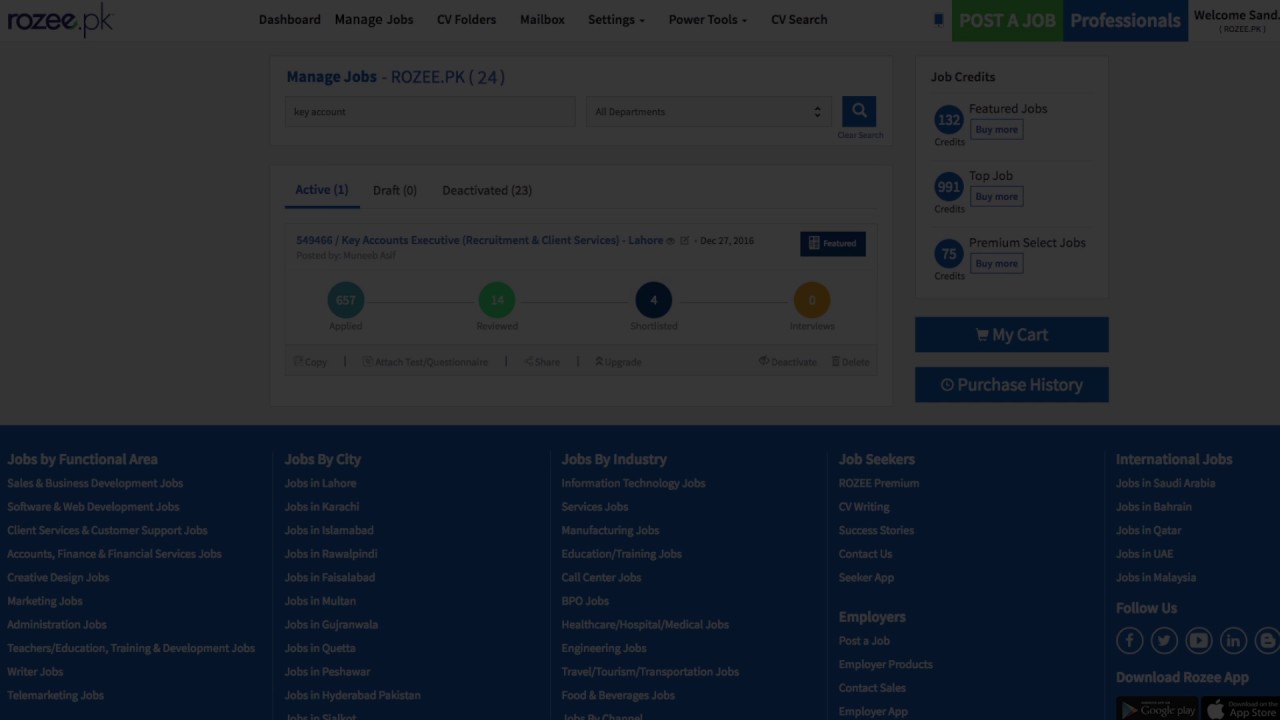Switch to the Draft (0) tab
The width and height of the screenshot is (1280, 720).
click(395, 190)
